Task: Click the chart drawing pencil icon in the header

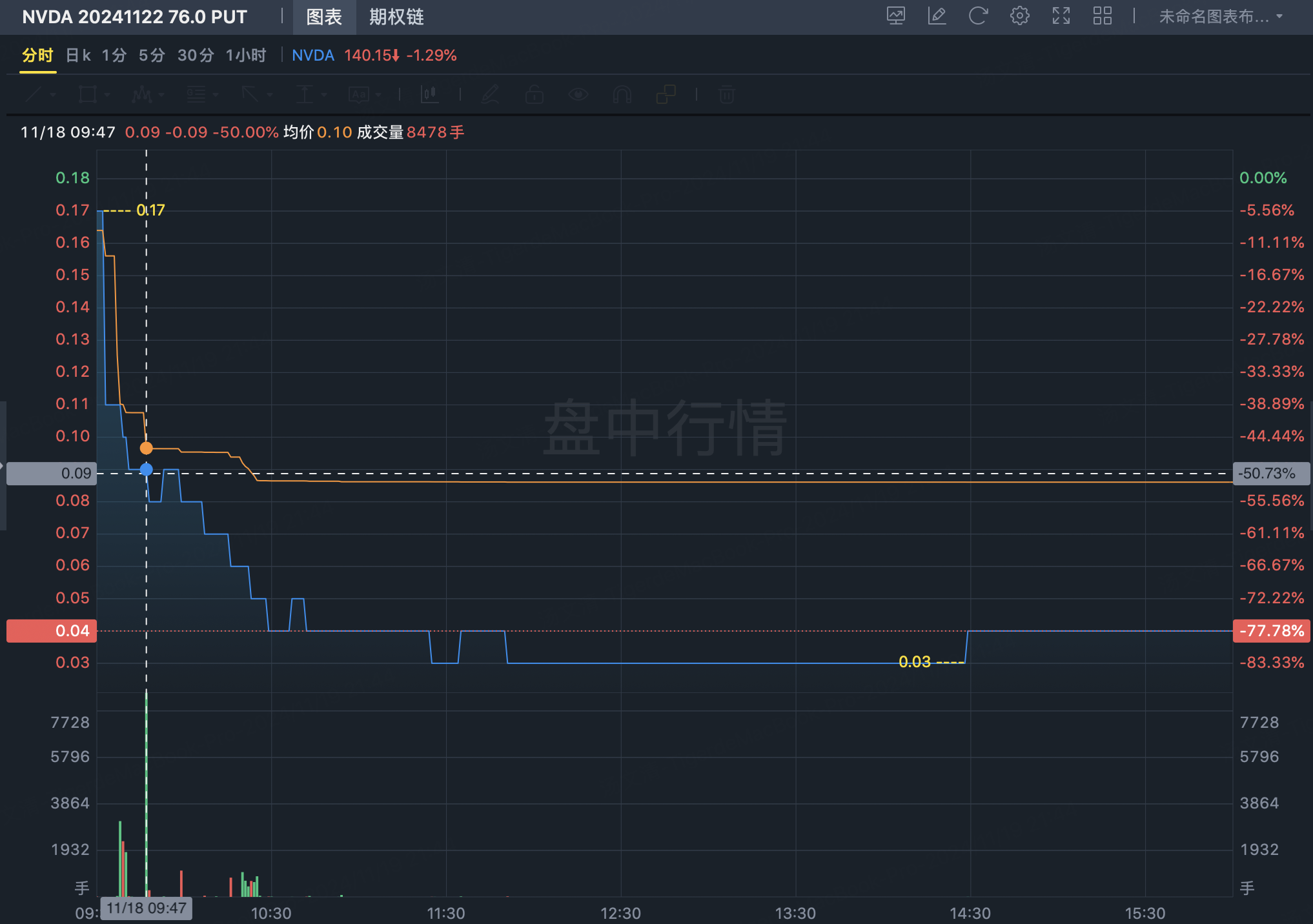Action: coord(937,16)
